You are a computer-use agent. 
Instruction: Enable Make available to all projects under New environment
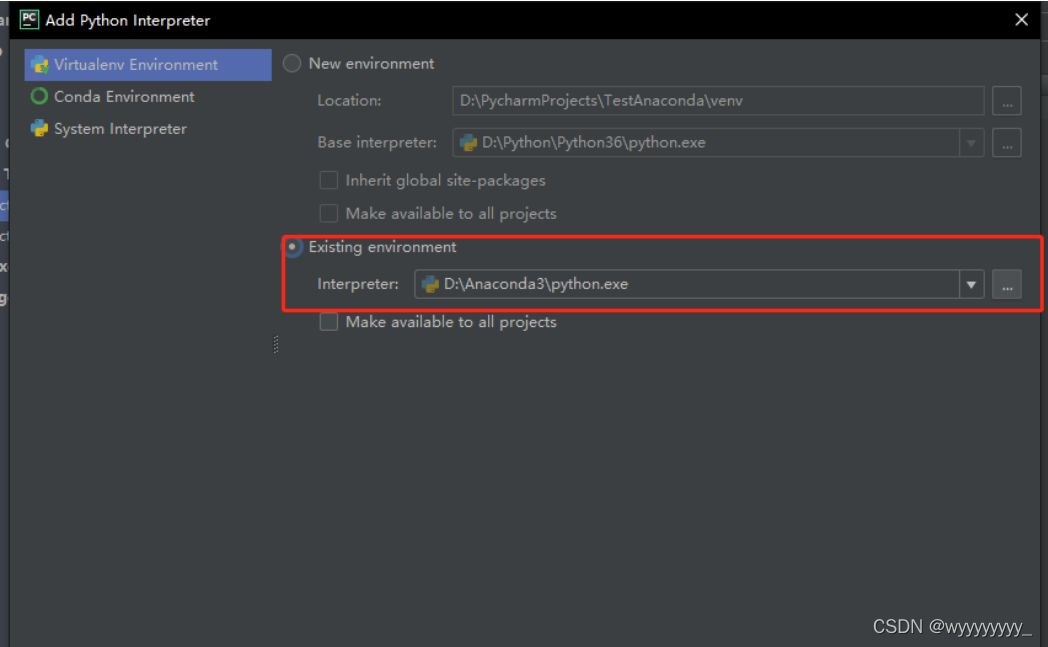328,213
